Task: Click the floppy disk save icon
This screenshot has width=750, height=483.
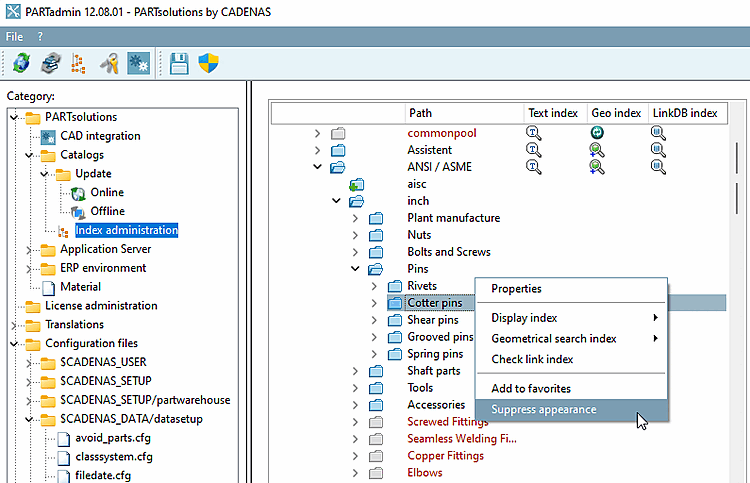Action: (x=179, y=63)
